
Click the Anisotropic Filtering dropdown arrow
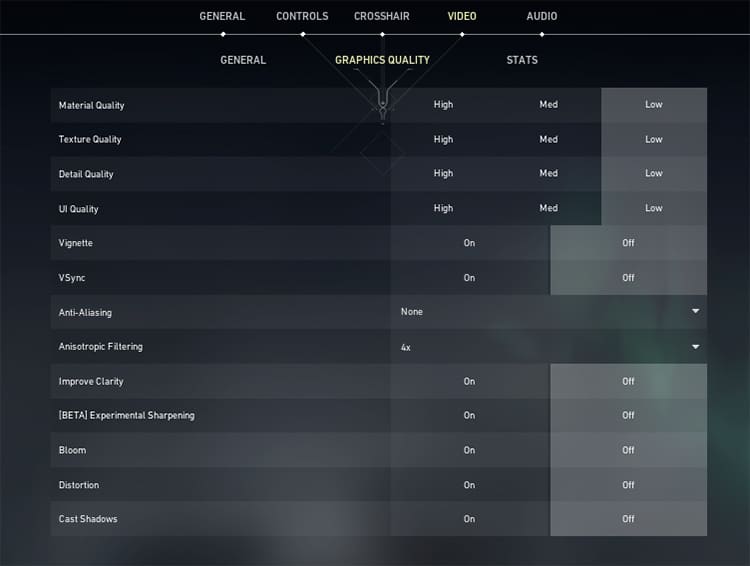point(695,347)
